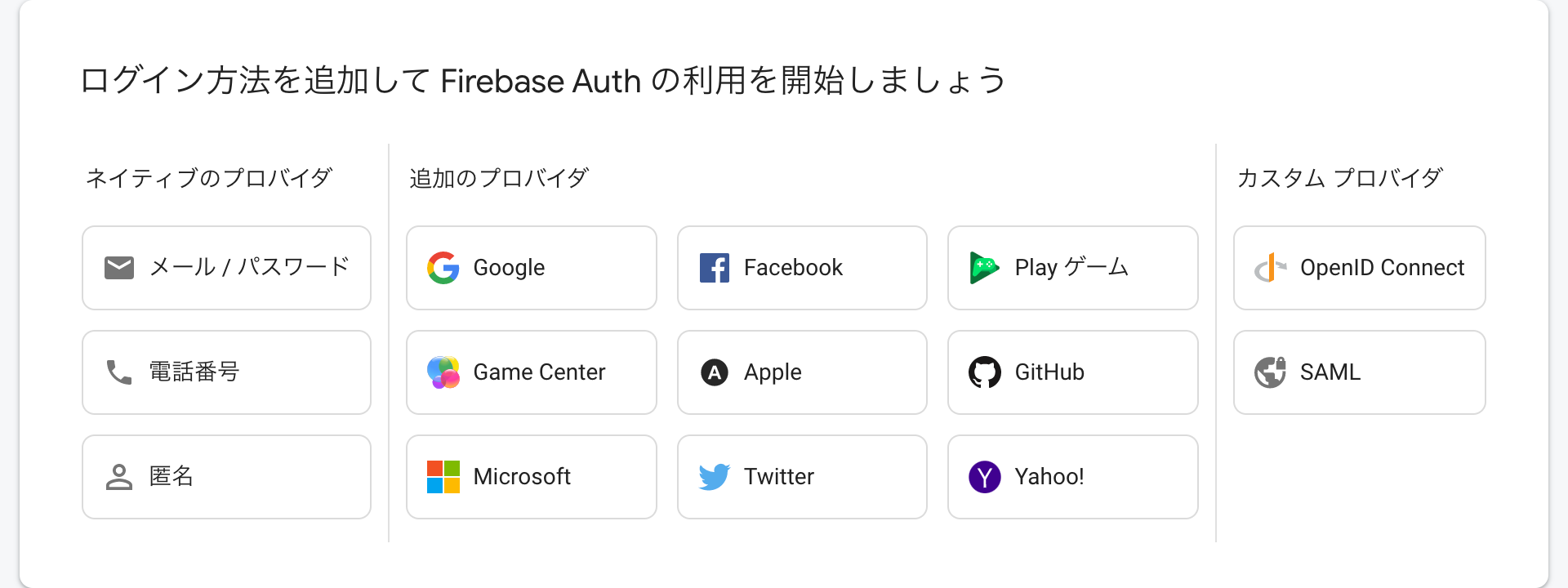The height and width of the screenshot is (588, 1568).
Task: Open the SAML custom provider option
Action: 1359,372
